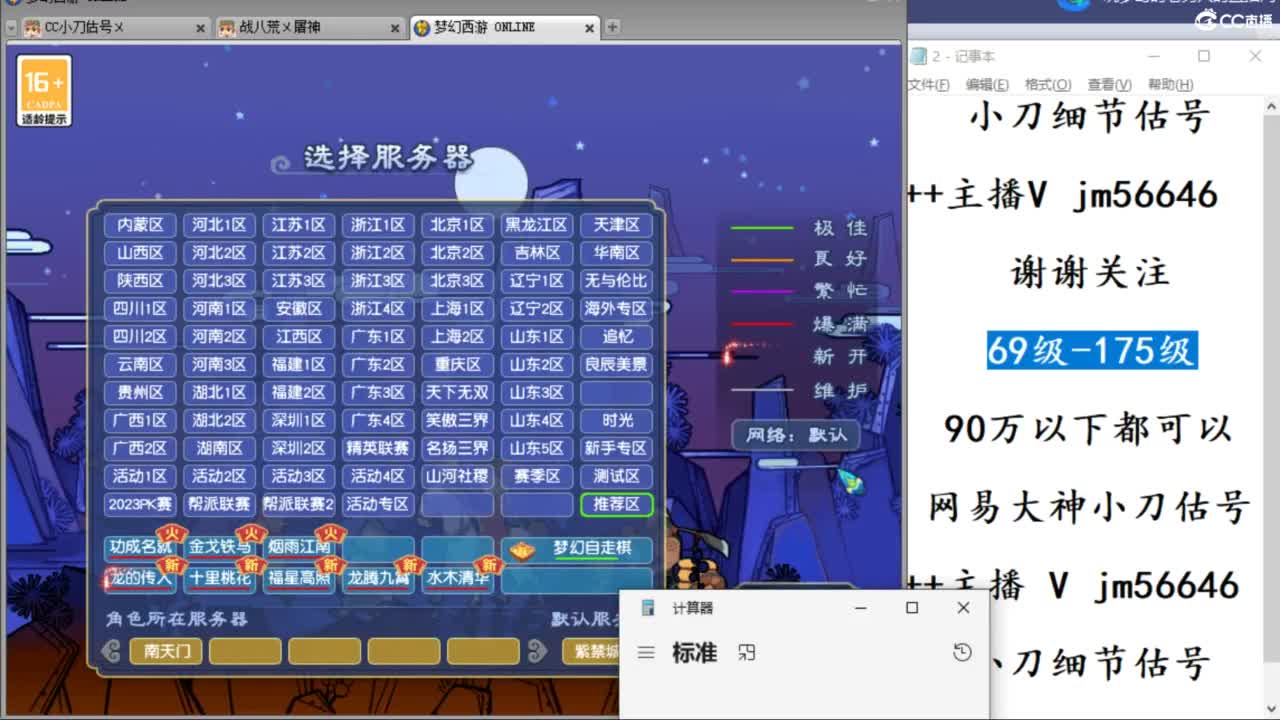Open the 16+ age rating notice icon
The width and height of the screenshot is (1280, 720).
(x=44, y=92)
